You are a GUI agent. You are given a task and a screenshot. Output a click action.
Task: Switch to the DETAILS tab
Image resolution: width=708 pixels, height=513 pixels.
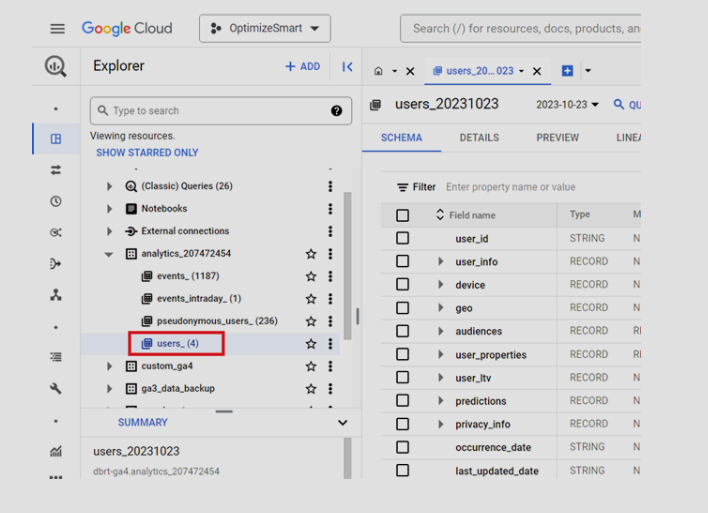[480, 138]
